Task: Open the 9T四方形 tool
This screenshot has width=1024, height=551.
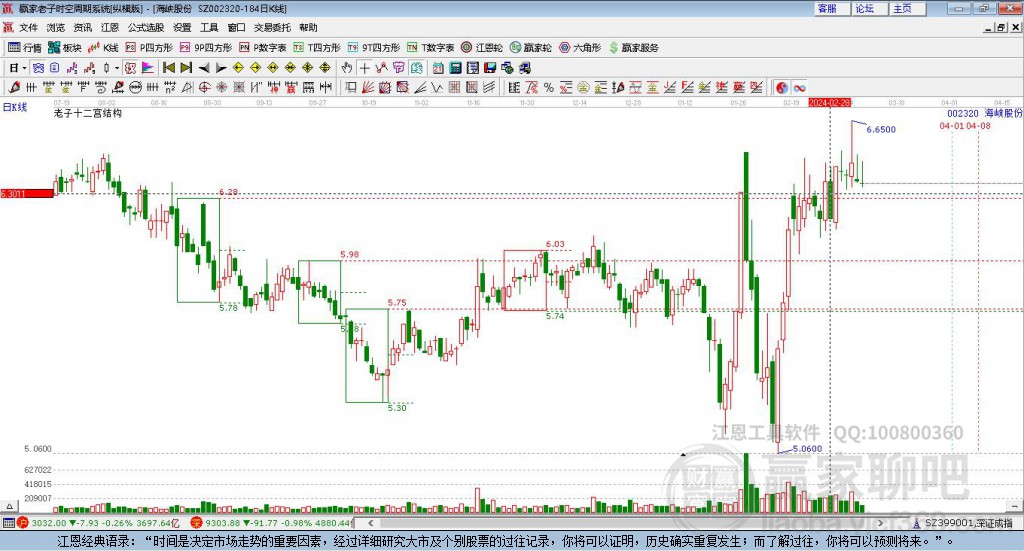Action: coord(374,48)
